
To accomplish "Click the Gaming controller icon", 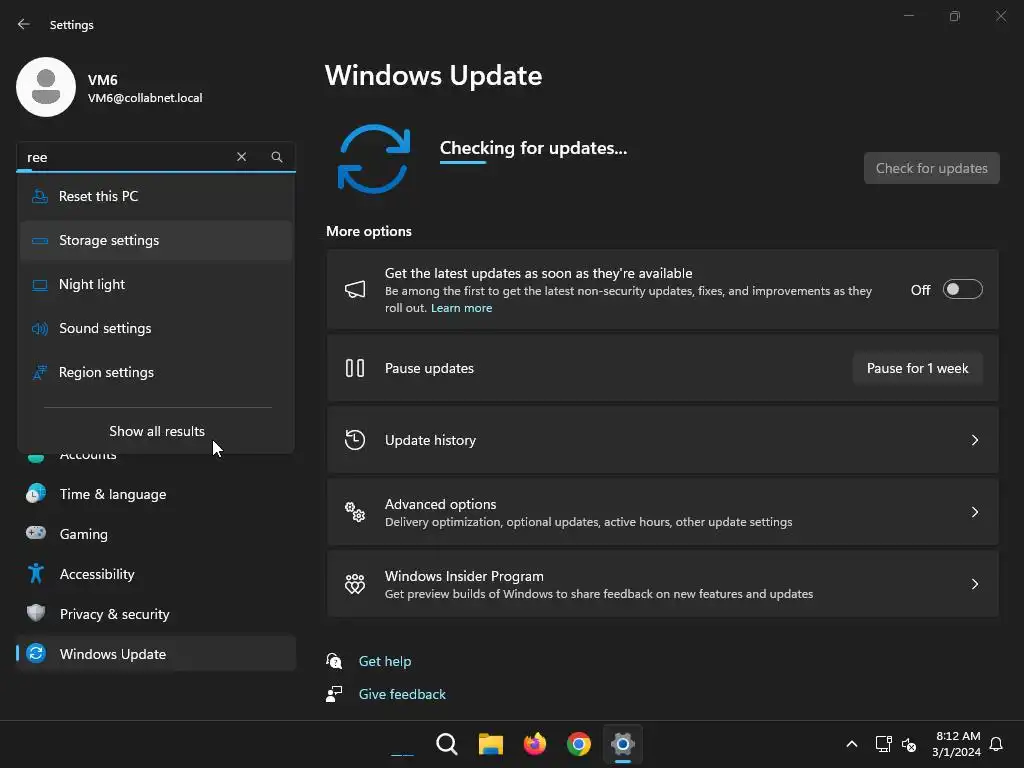I will [36, 534].
